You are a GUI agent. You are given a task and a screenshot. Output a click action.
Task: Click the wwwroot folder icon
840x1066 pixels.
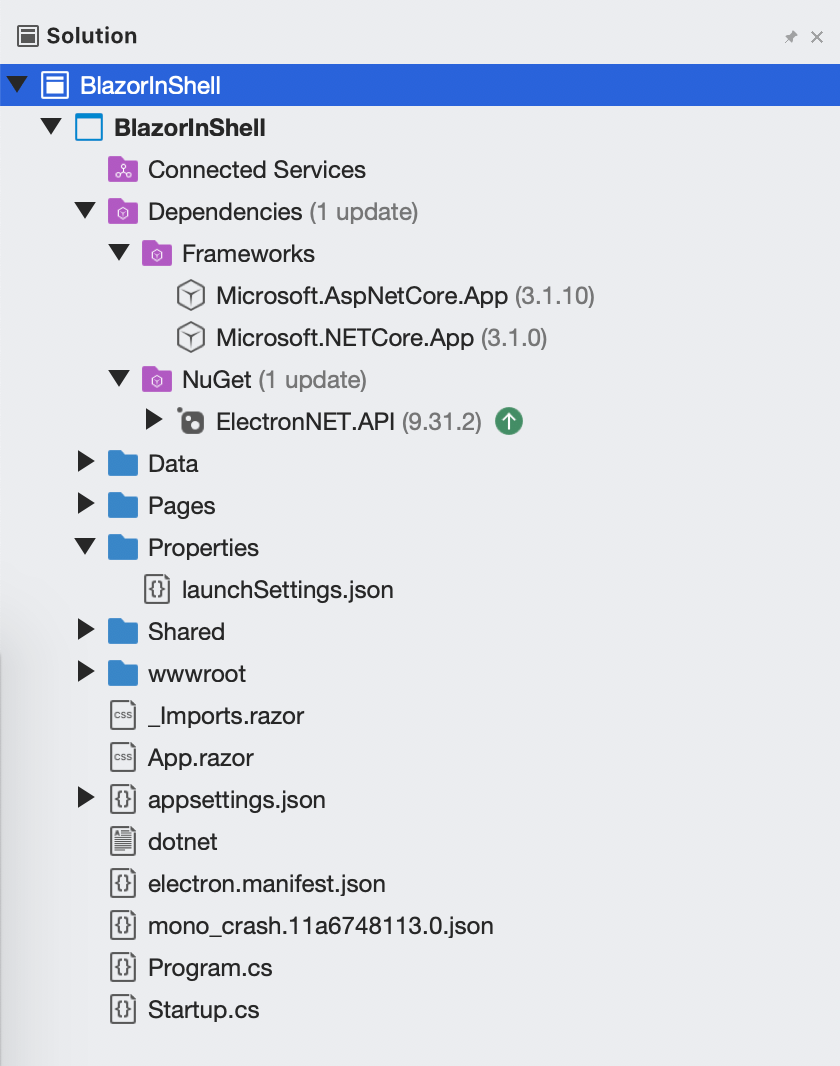123,674
